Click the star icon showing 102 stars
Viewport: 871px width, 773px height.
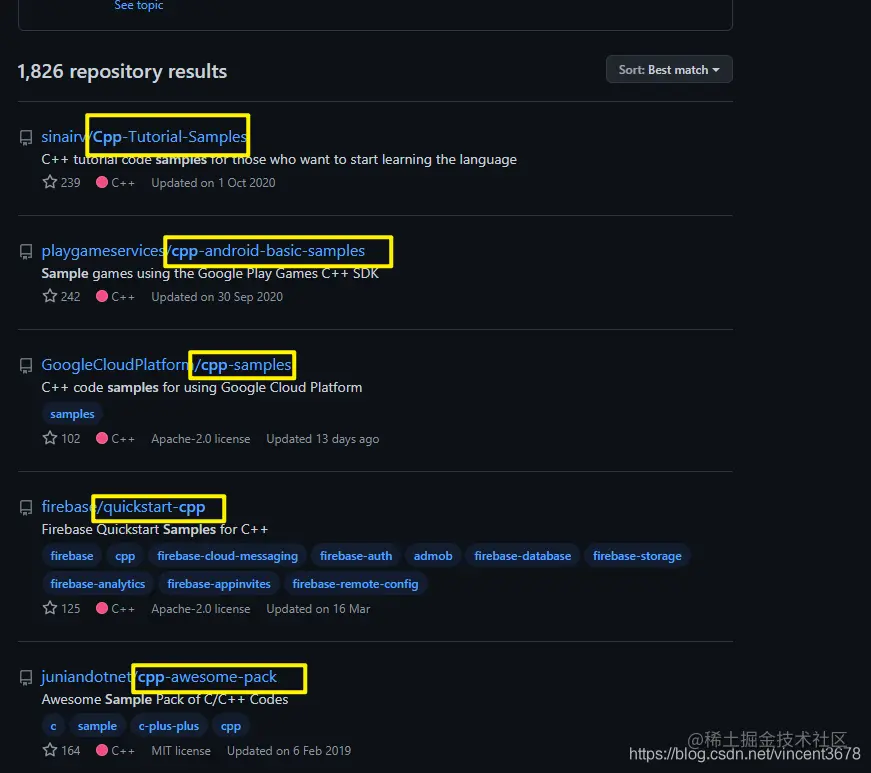(50, 438)
